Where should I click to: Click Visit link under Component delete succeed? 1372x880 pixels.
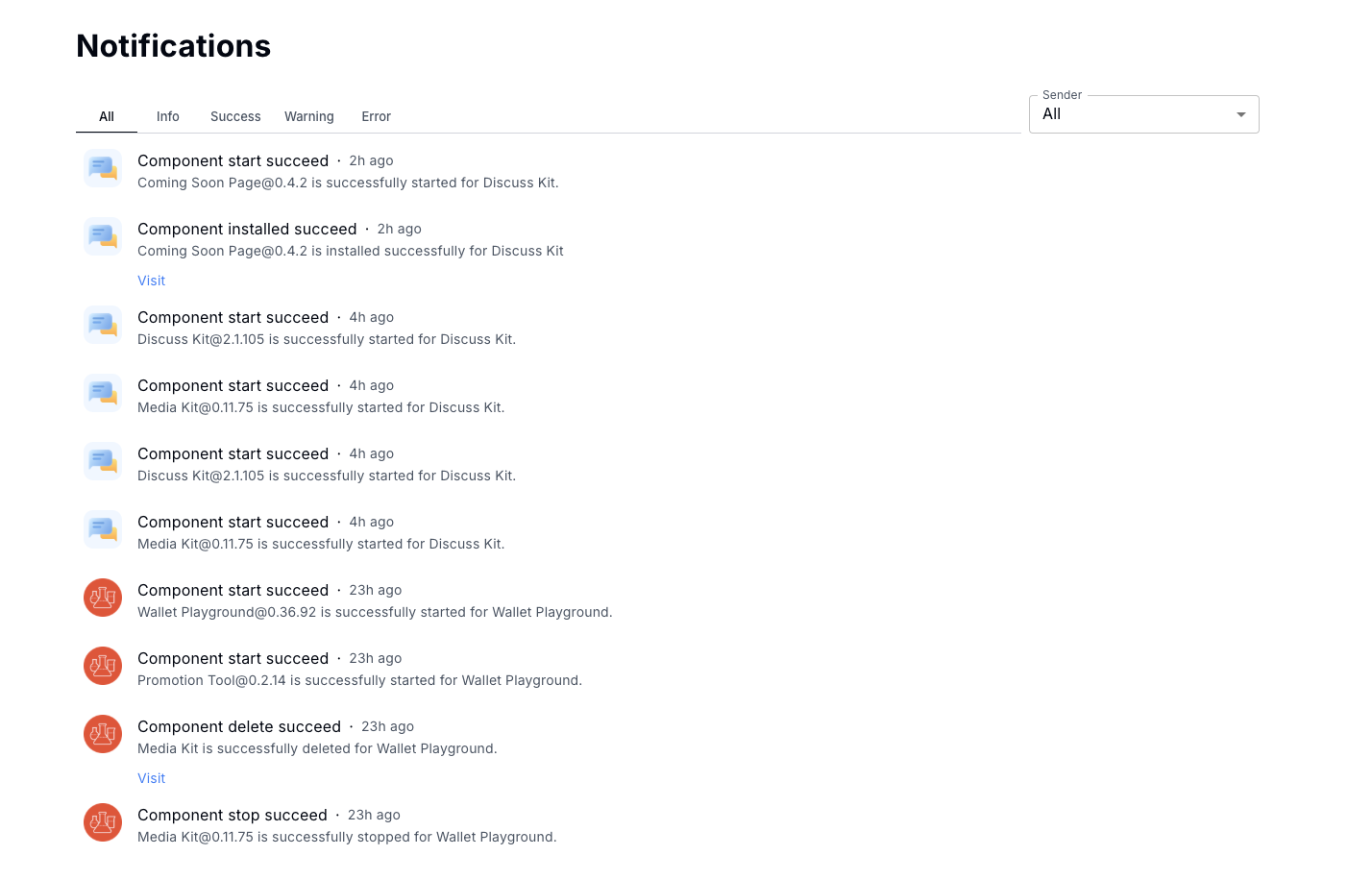tap(152, 778)
